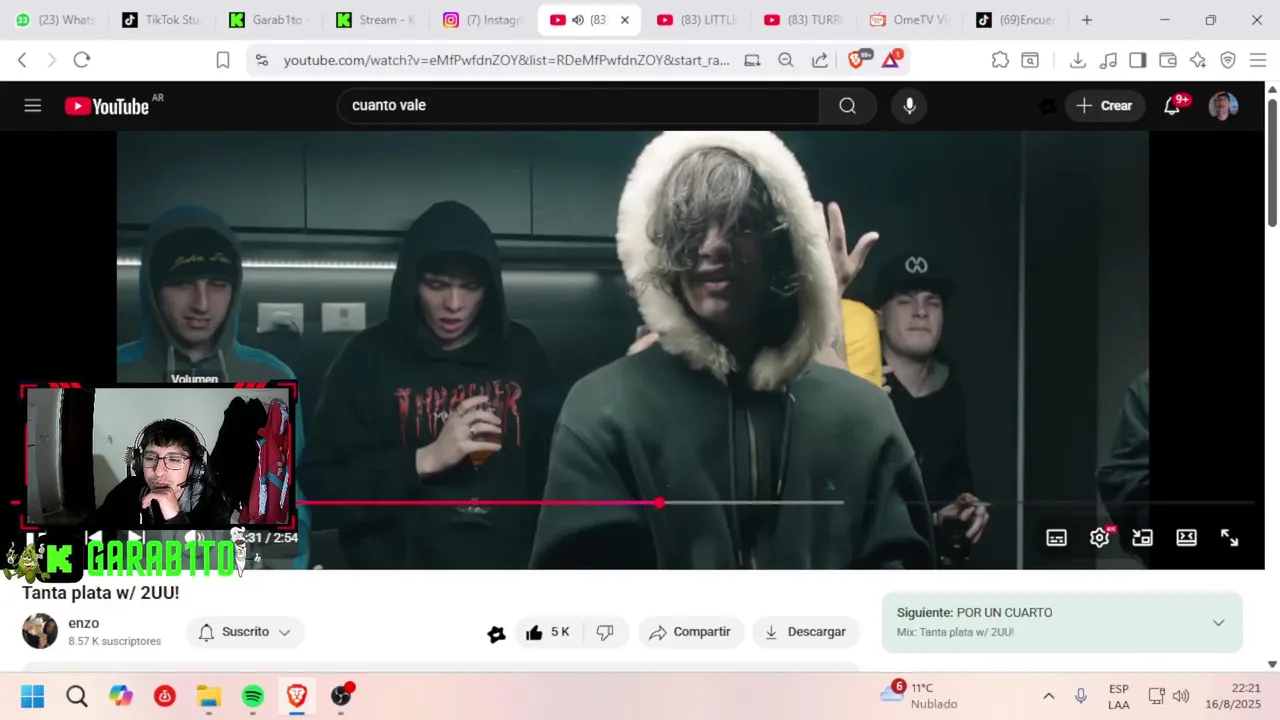This screenshot has height=720, width=1280.
Task: Open Brave VPN shield icon
Action: pos(1228,60)
